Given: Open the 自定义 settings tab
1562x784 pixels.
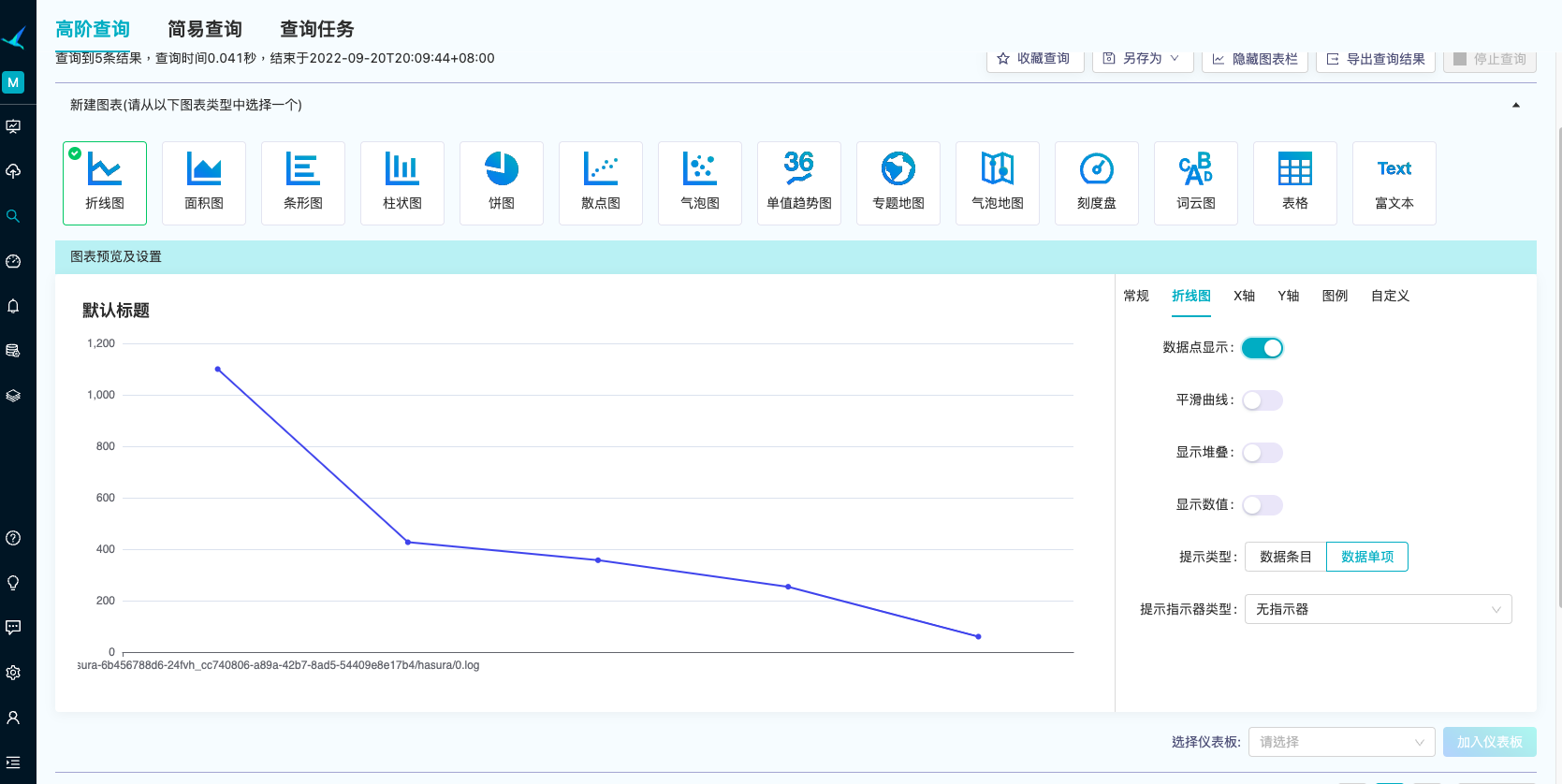Looking at the screenshot, I should click(x=1390, y=296).
